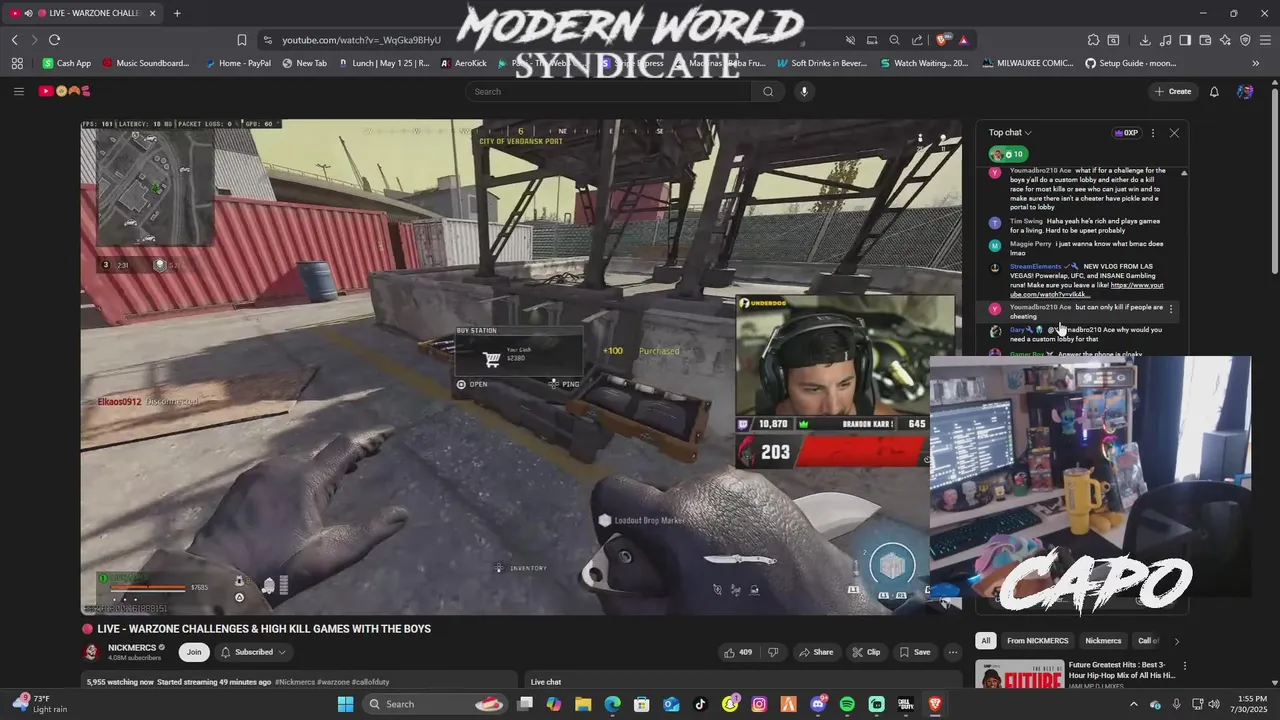The height and width of the screenshot is (720, 1280).
Task: Share the live stream
Action: (816, 652)
